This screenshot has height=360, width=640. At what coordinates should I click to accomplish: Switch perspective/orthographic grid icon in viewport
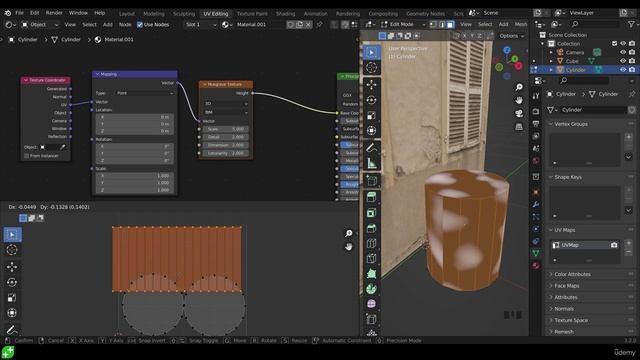point(519,127)
